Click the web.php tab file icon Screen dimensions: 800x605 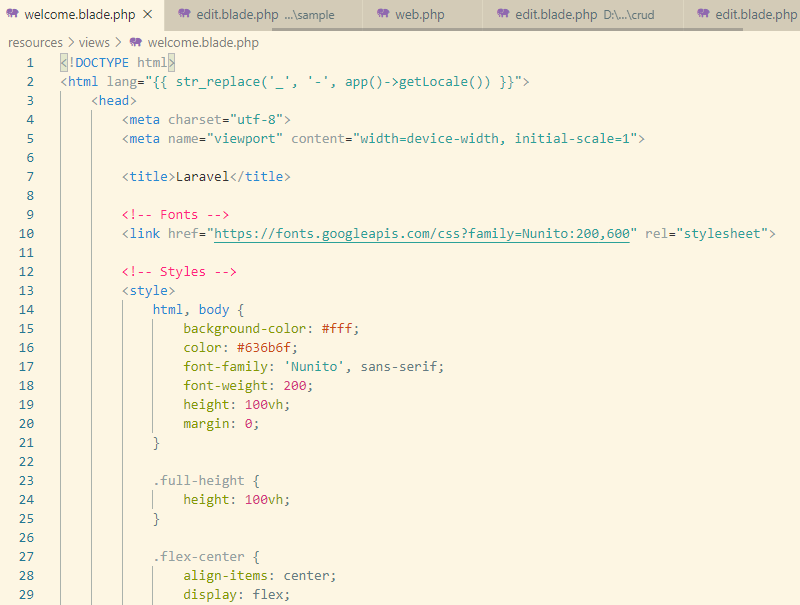384,15
